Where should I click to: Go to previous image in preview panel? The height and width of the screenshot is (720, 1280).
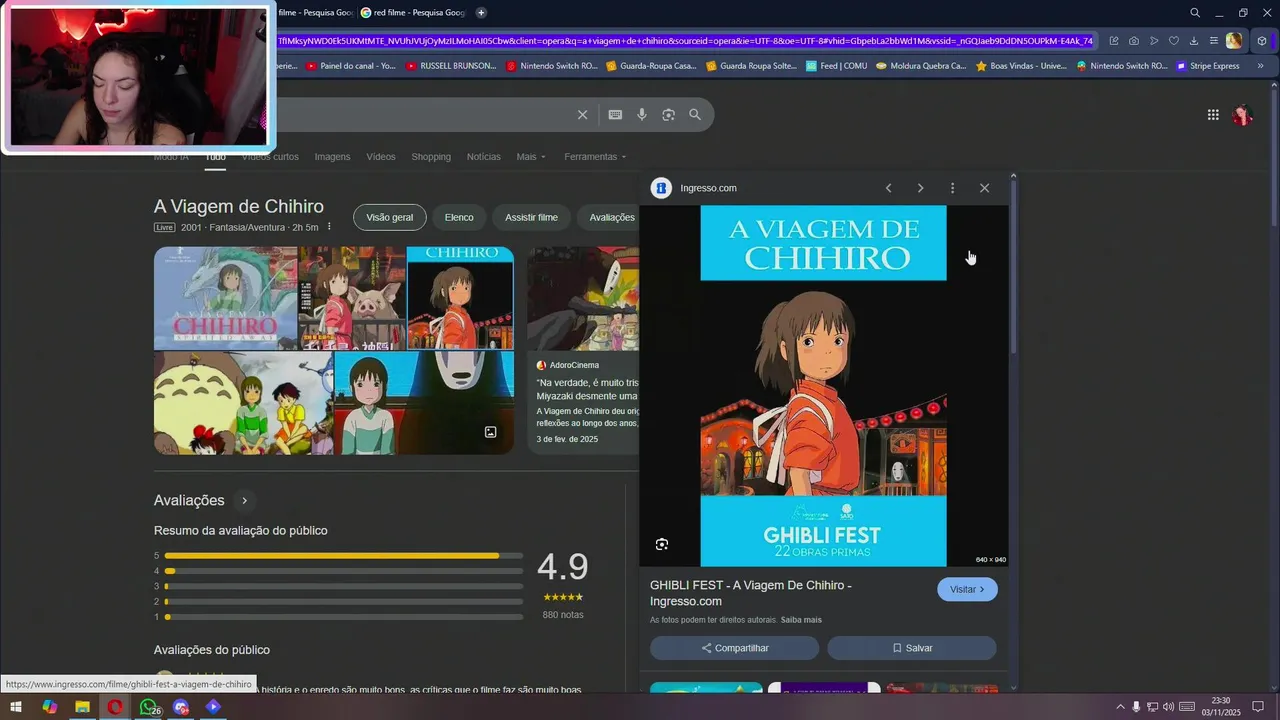(888, 188)
